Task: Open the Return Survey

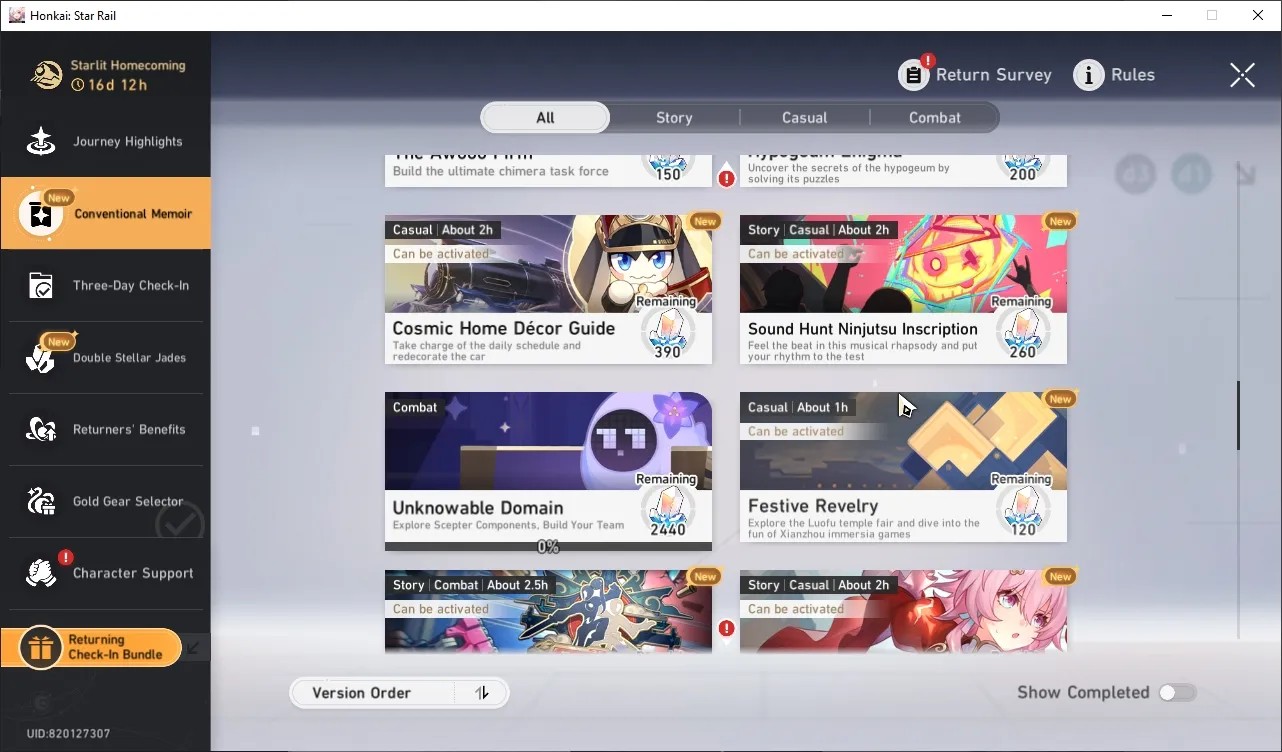Action: (x=975, y=75)
